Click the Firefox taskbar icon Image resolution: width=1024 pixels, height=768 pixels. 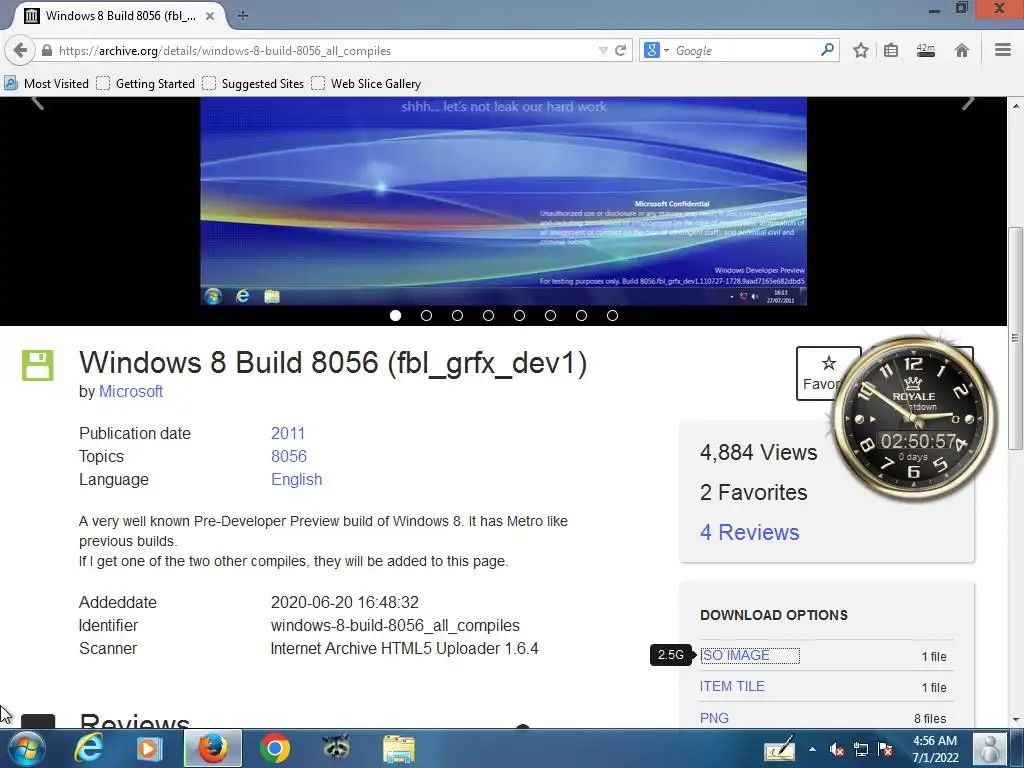(x=213, y=748)
